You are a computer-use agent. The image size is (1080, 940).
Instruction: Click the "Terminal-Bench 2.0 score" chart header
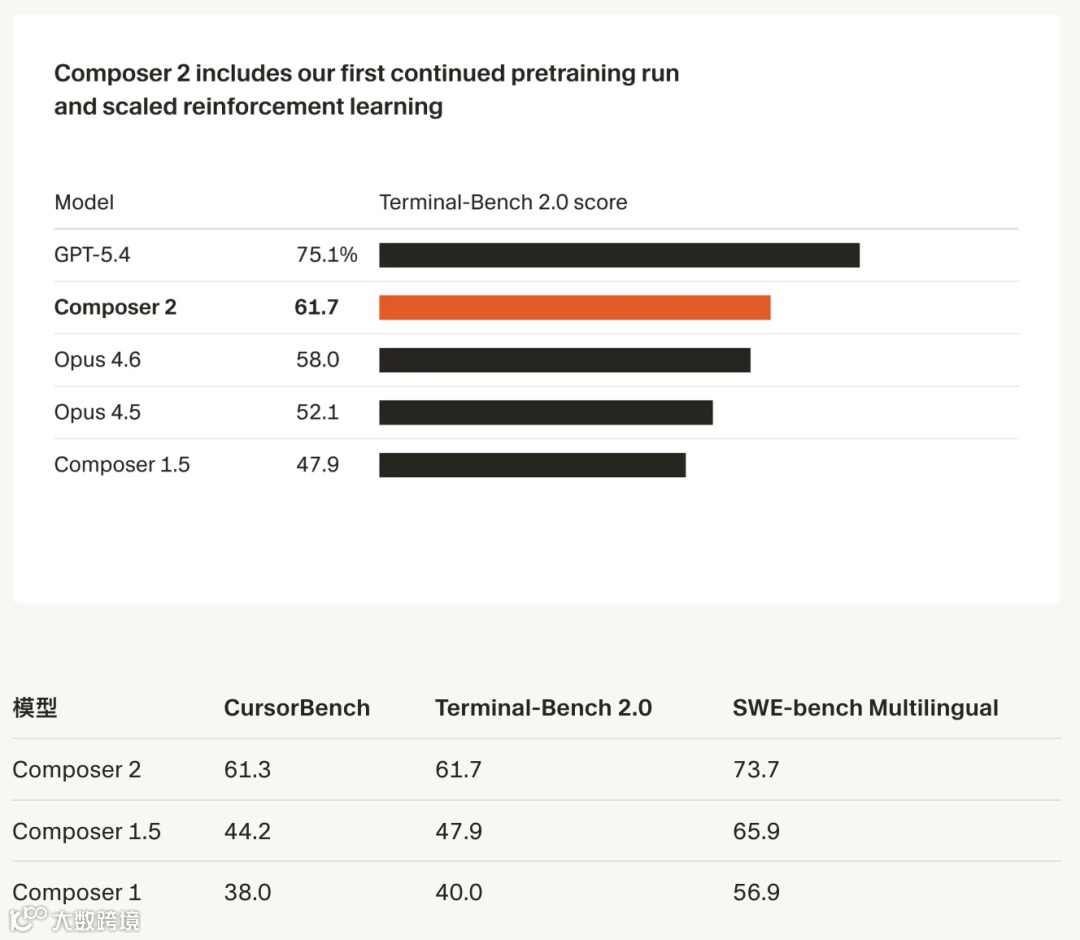pyautogui.click(x=503, y=202)
